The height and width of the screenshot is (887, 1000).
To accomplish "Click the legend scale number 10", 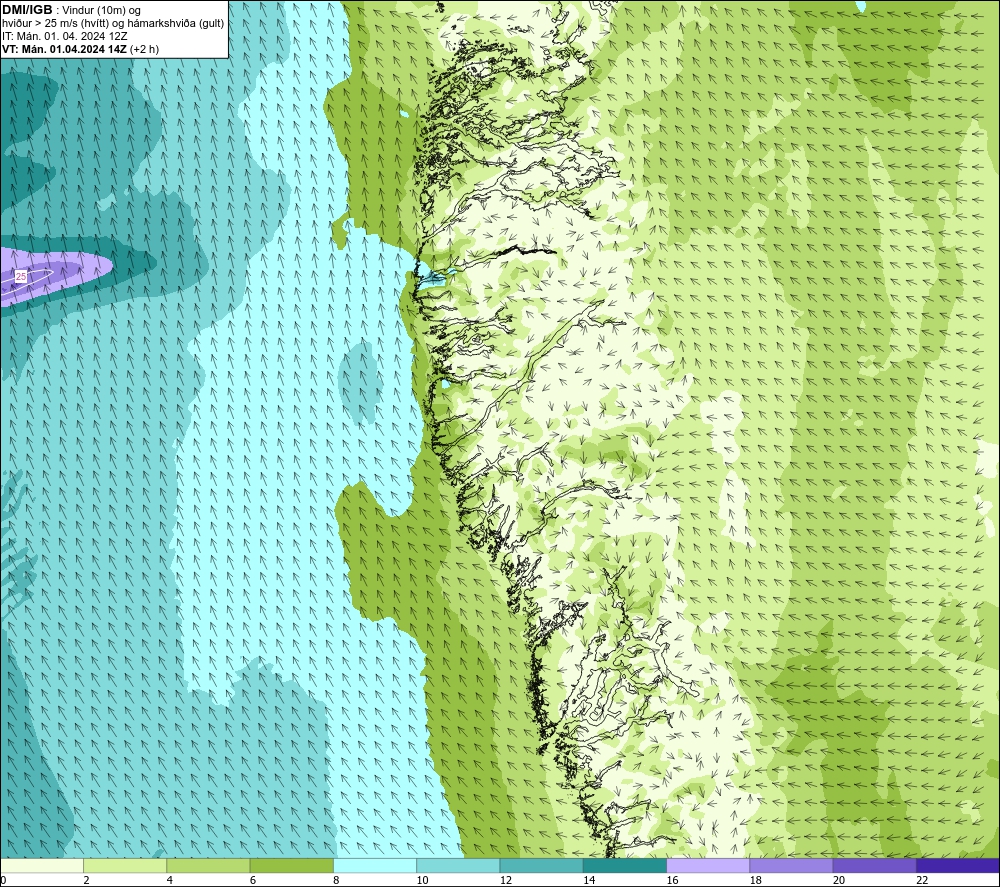I will 422,880.
